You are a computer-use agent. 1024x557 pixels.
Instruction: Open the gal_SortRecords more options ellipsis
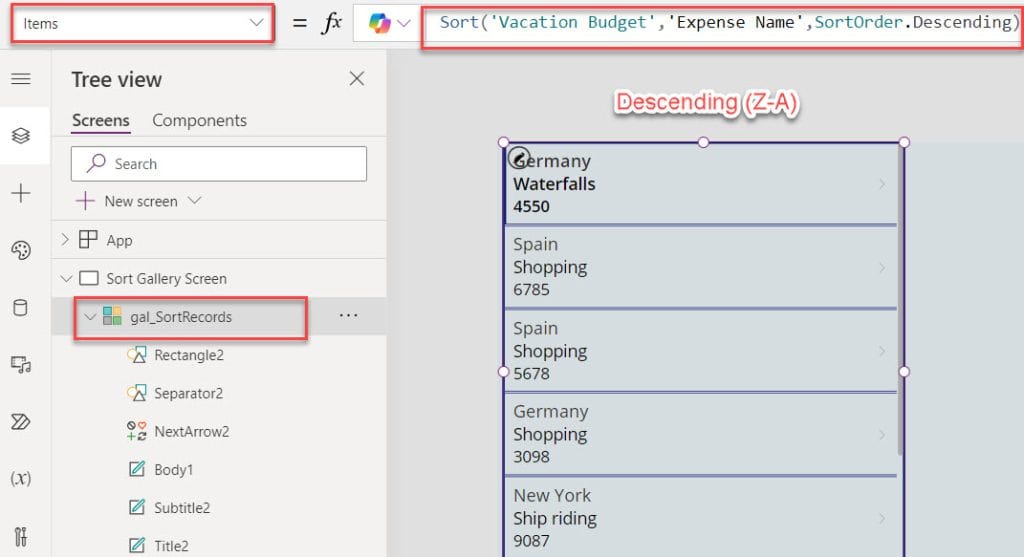[x=349, y=316]
